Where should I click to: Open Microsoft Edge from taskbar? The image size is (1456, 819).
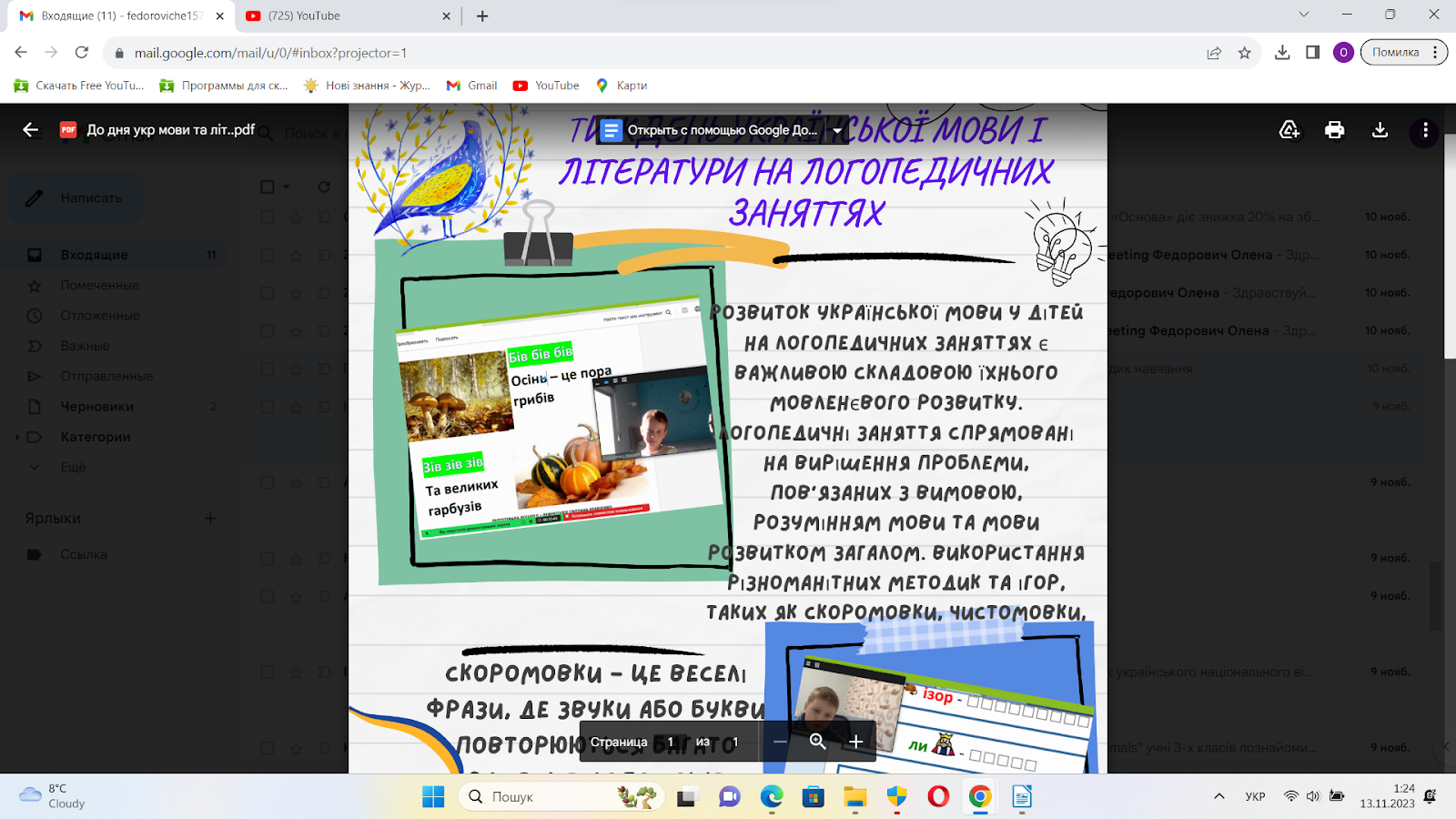point(772,797)
